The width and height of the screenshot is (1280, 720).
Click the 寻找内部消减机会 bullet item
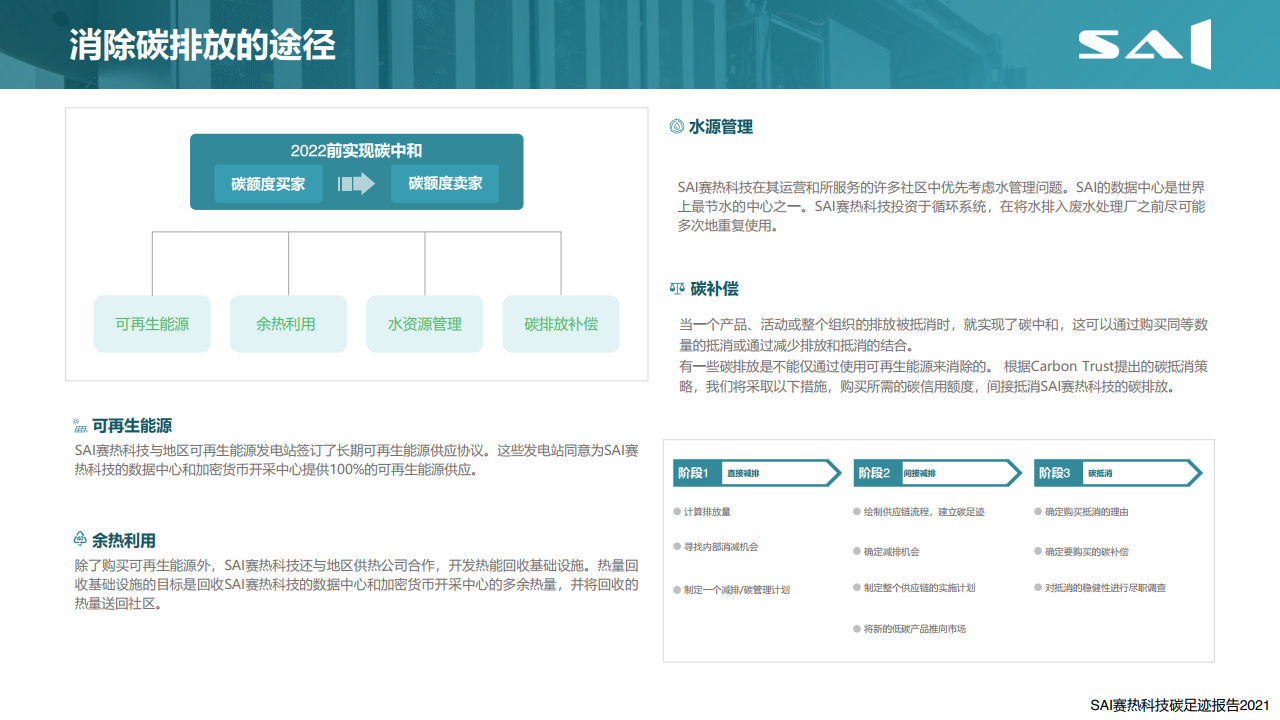716,547
